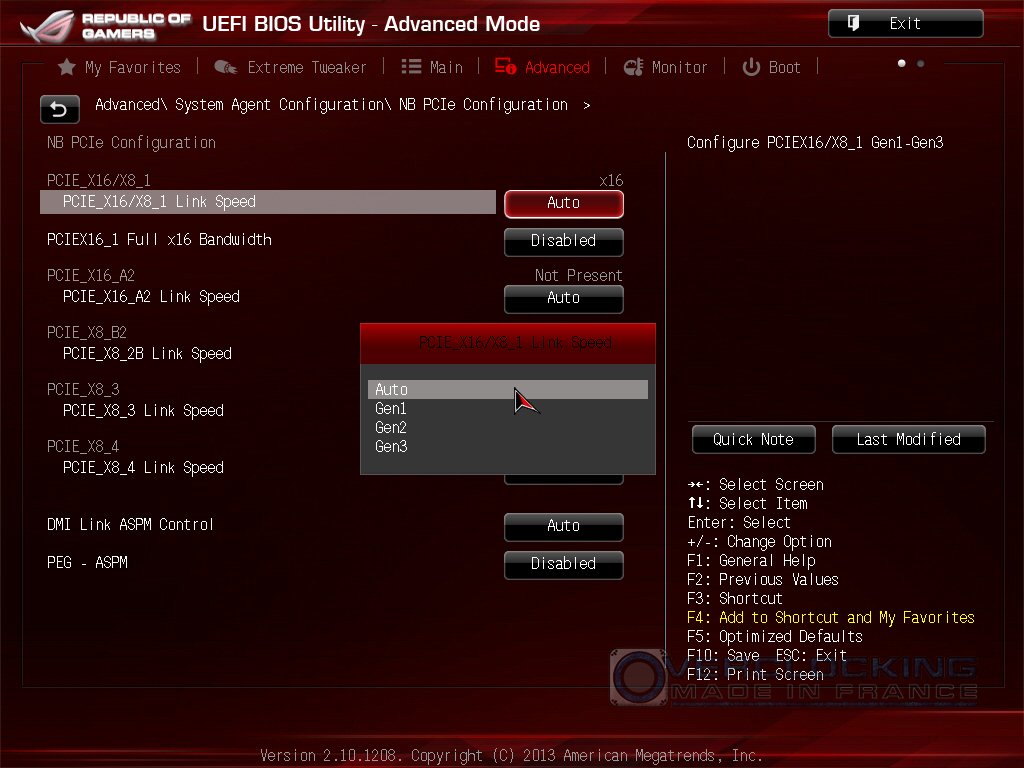Screen dimensions: 1024x768
Task: Click the second page indicator dot
Action: [x=920, y=63]
